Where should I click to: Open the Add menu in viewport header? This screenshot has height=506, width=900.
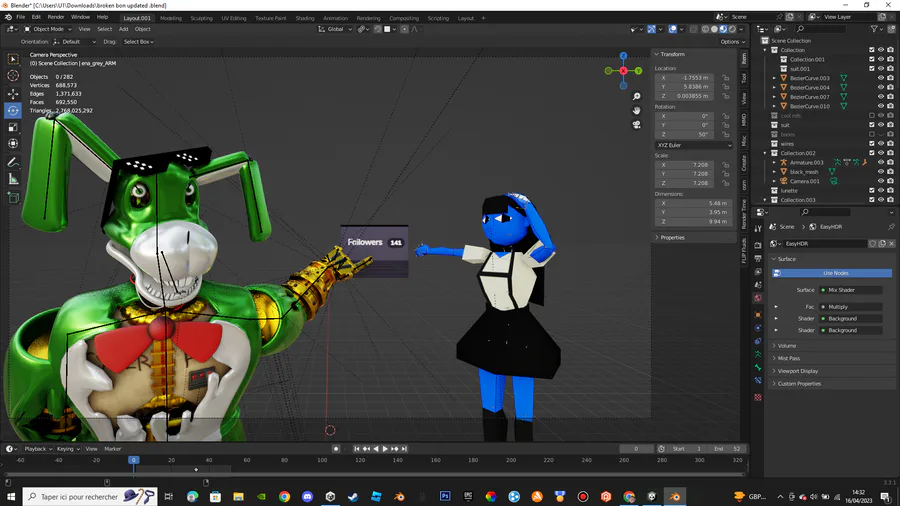(x=123, y=29)
